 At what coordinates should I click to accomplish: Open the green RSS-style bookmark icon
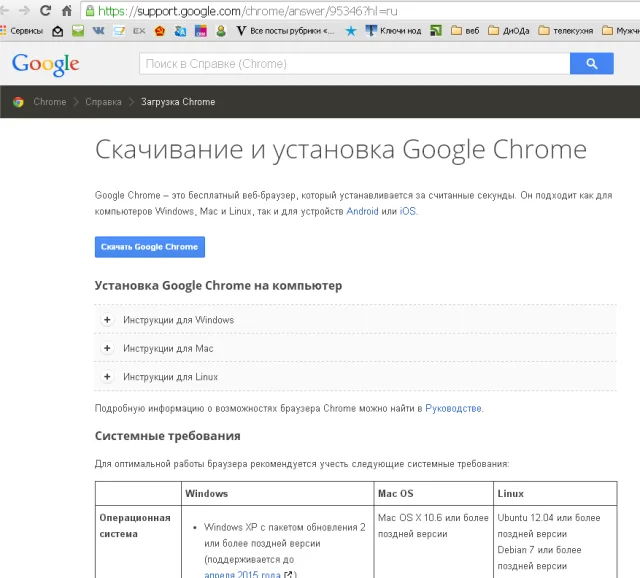pyautogui.click(x=436, y=31)
